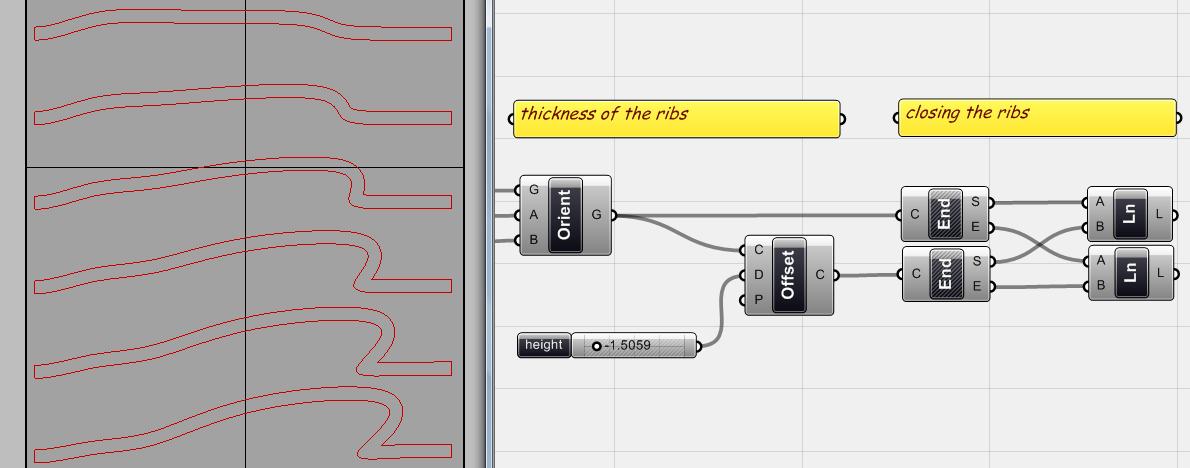The image size is (1190, 468).
Task: Click 'closing the ribs' panel input grip
Action: point(896,118)
